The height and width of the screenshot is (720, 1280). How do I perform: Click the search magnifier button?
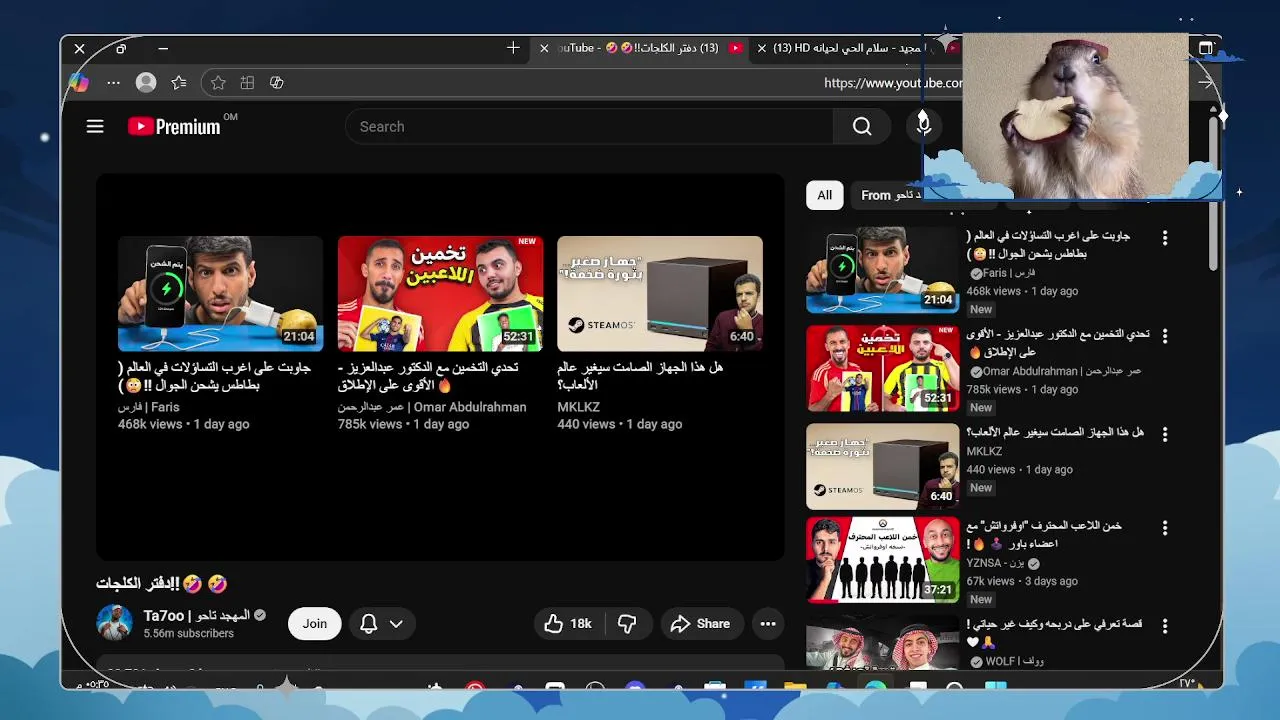pos(862,126)
